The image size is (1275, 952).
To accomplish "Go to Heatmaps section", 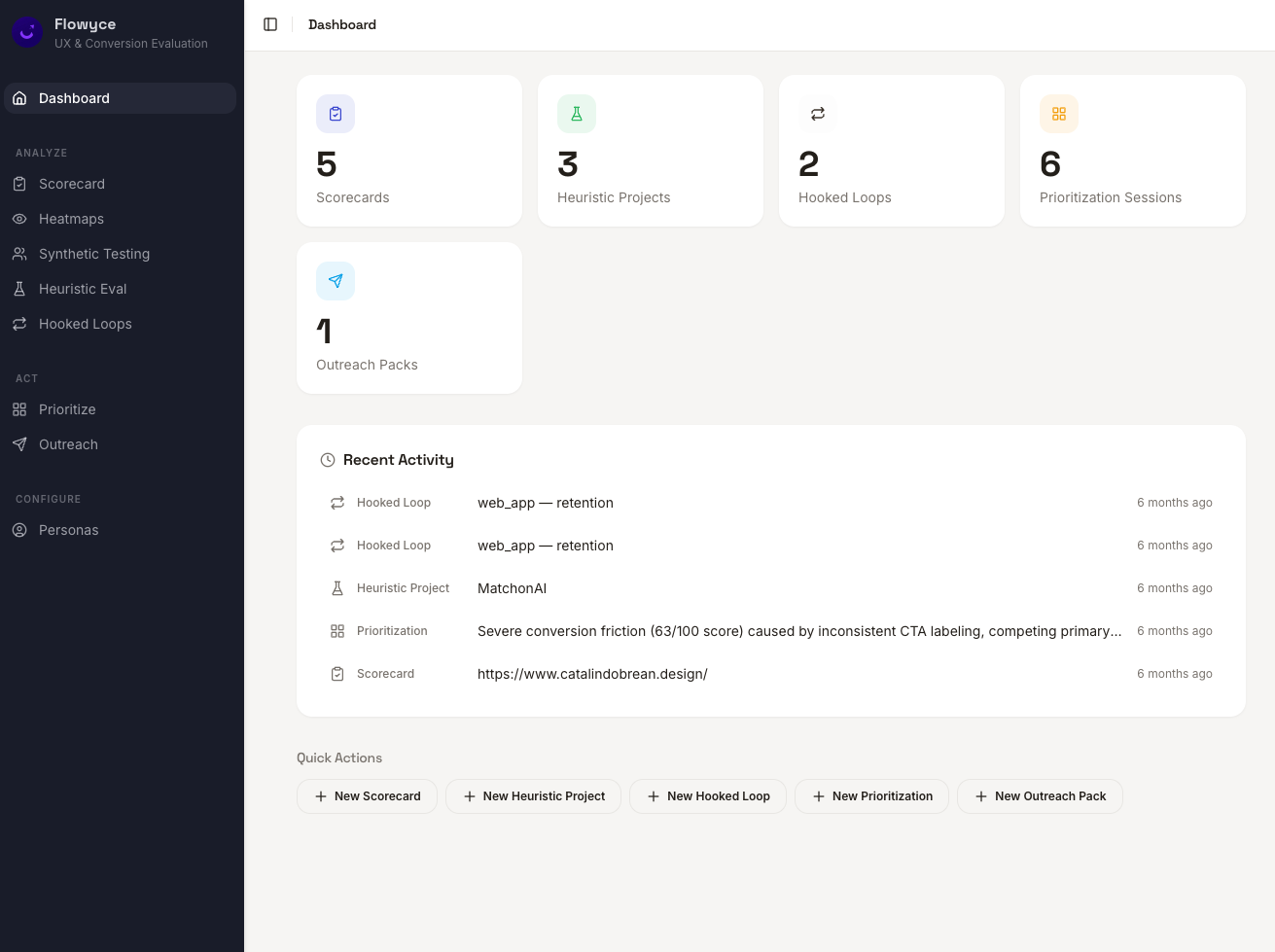I will (x=121, y=219).
